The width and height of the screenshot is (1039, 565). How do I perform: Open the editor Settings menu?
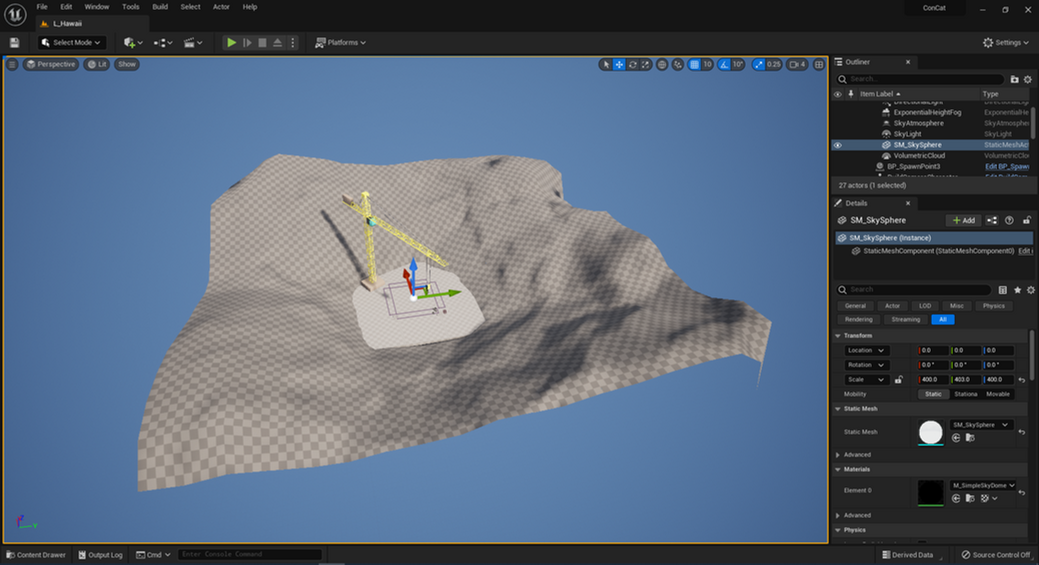[1006, 42]
